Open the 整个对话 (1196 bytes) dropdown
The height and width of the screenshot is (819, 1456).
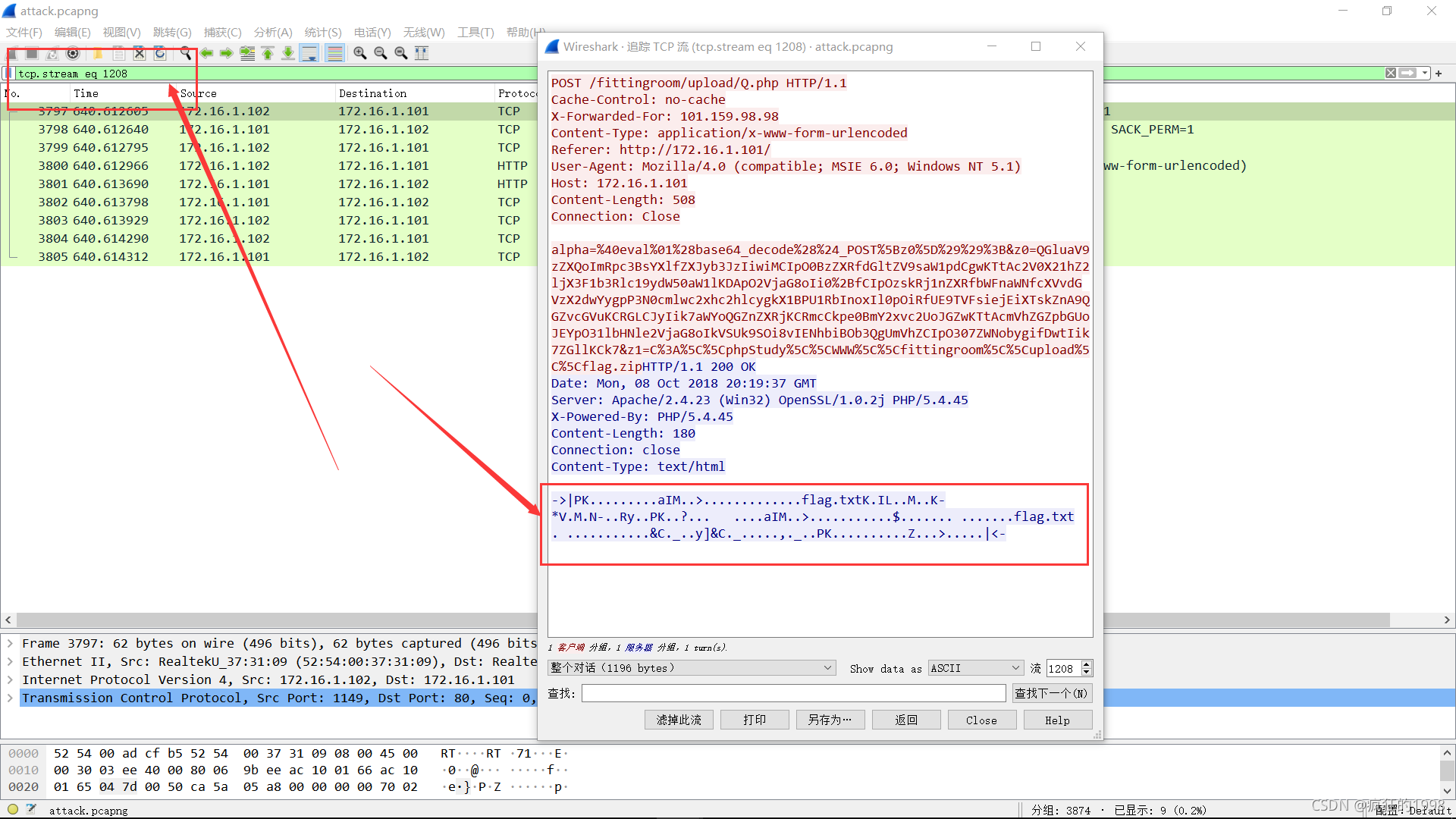point(692,668)
